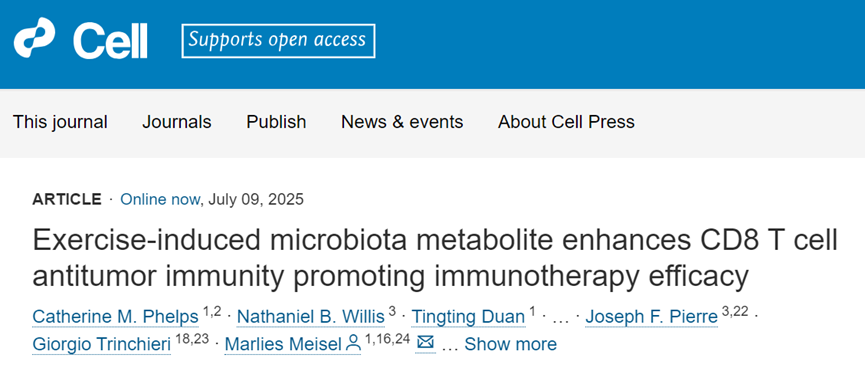This screenshot has width=865, height=371.
Task: Open the envelope email icon by Marlies Meisel
Action: pos(425,343)
